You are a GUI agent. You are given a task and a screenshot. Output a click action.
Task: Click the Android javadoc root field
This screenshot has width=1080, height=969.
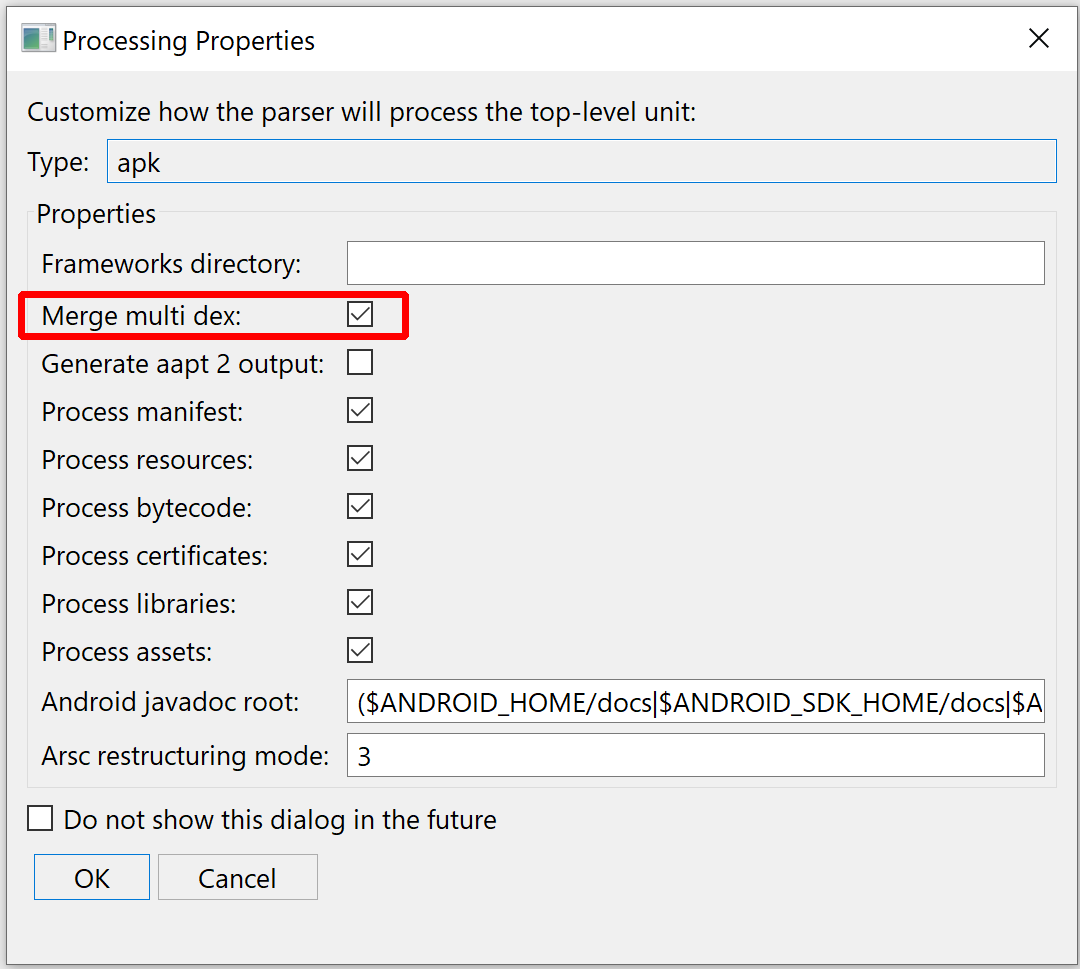(x=696, y=702)
